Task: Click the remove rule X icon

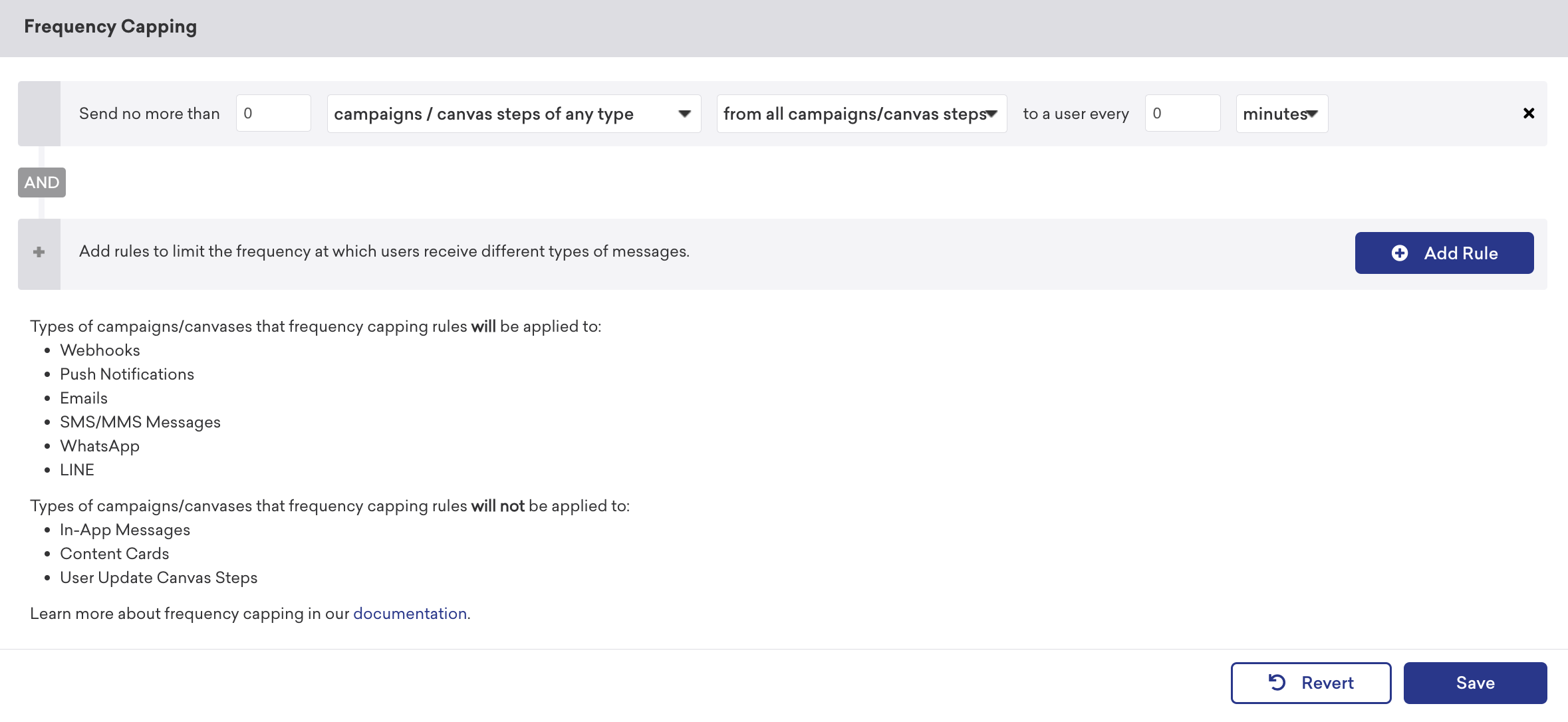Action: 1531,113
